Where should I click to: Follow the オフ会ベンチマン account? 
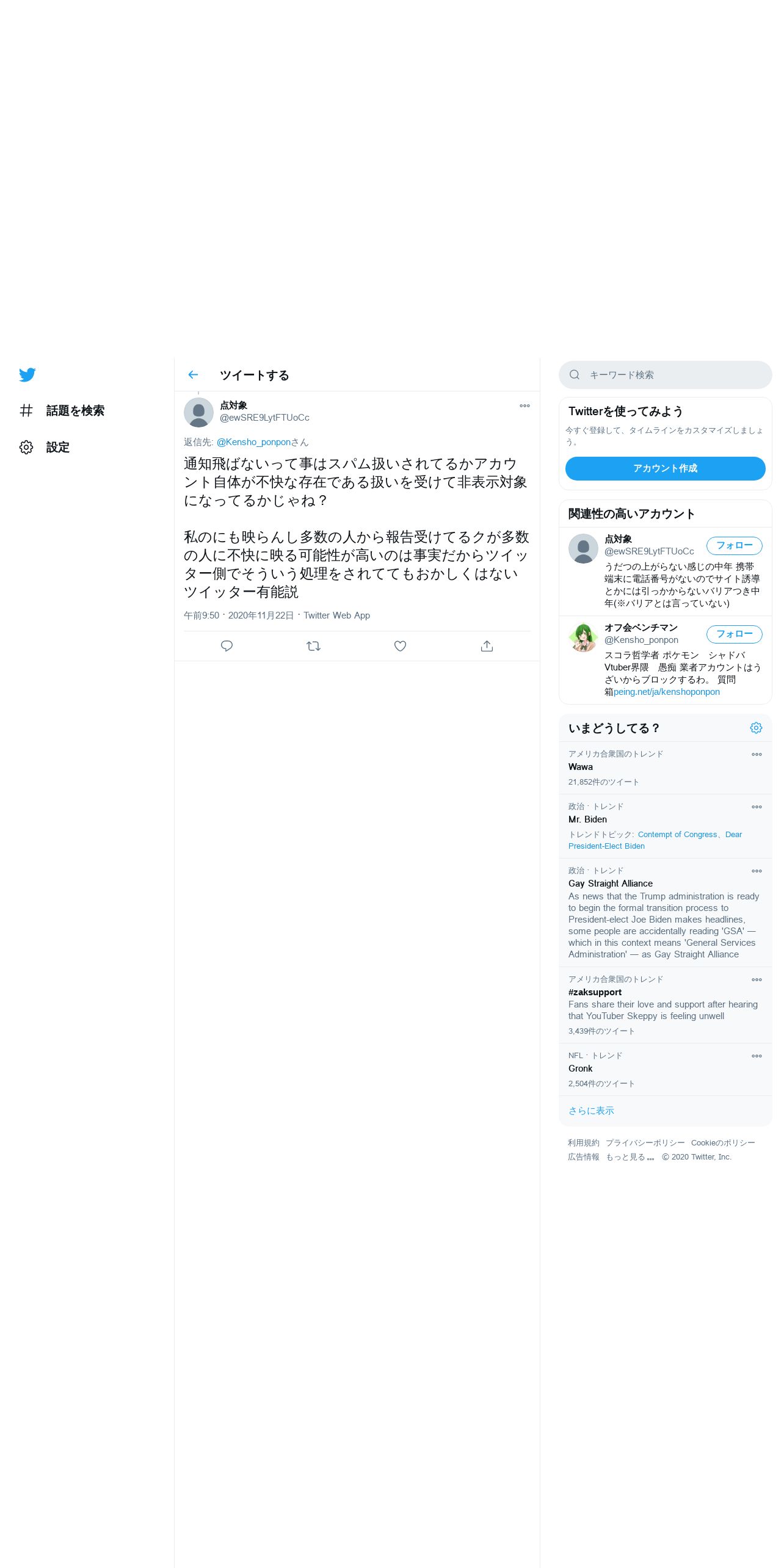735,634
